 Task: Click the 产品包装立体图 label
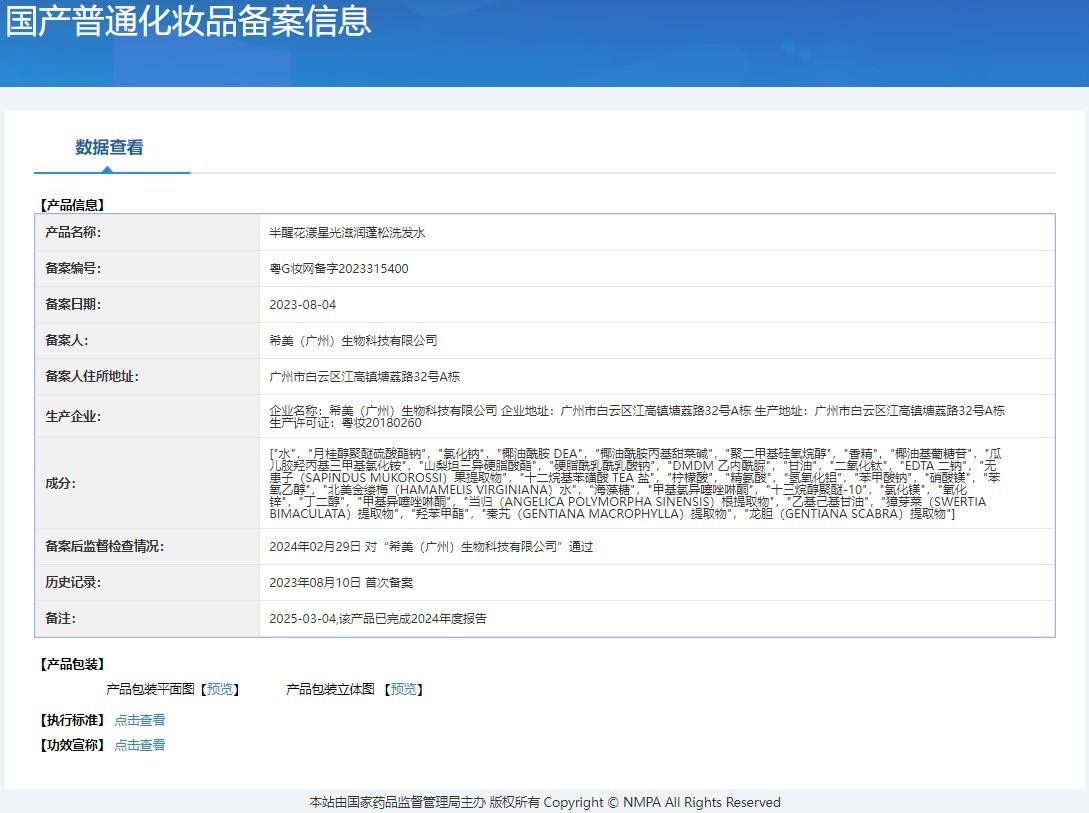point(330,689)
